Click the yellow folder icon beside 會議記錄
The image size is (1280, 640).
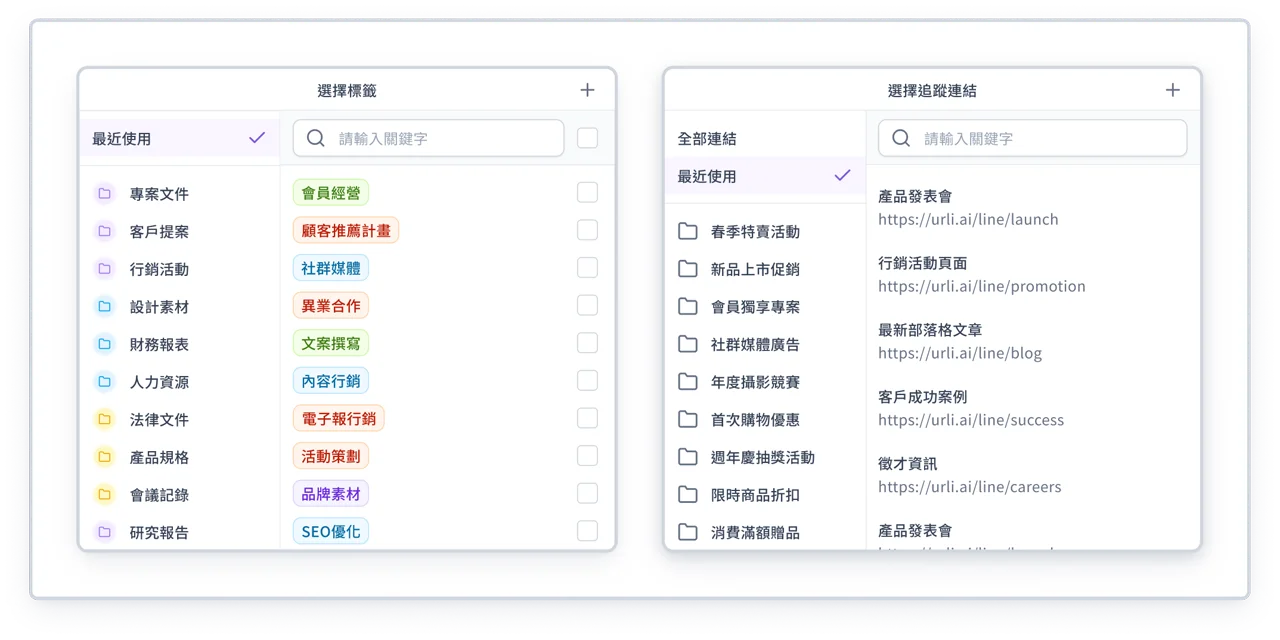(x=105, y=494)
